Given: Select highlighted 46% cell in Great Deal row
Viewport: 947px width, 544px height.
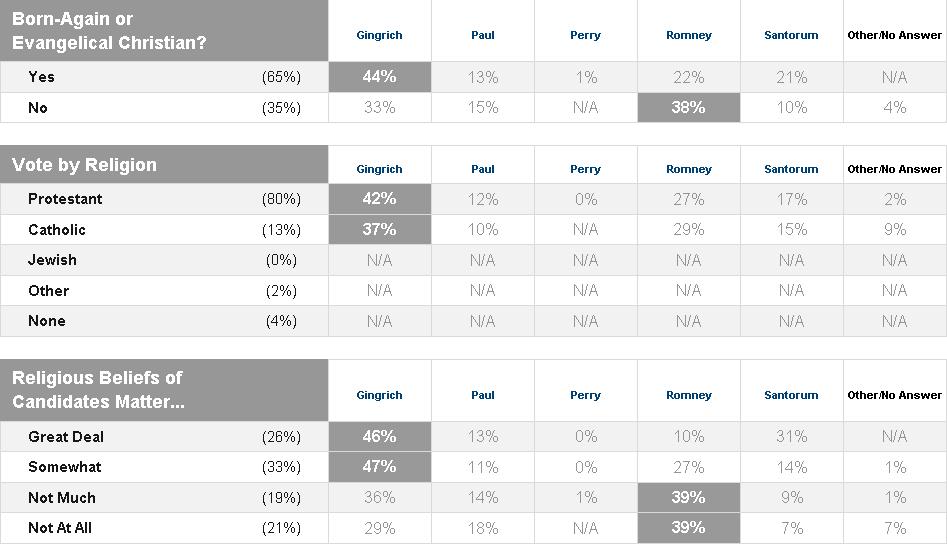Looking at the screenshot, I should coord(379,436).
